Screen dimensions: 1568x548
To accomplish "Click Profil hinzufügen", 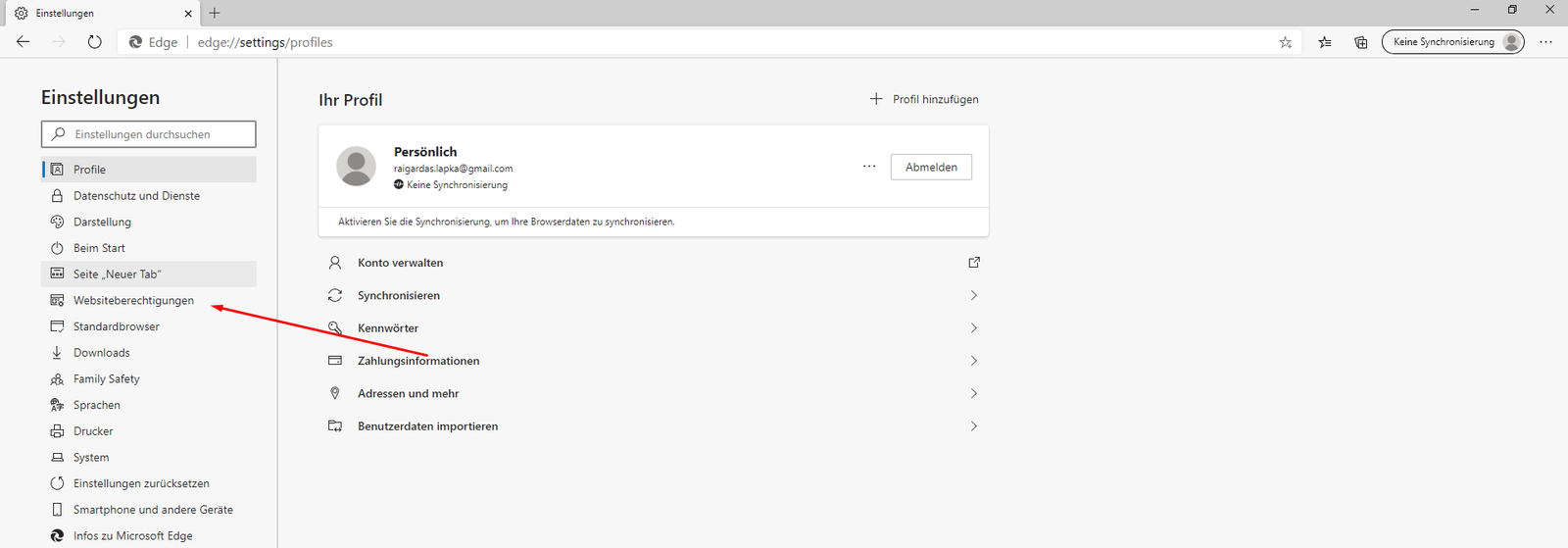I will tap(924, 99).
